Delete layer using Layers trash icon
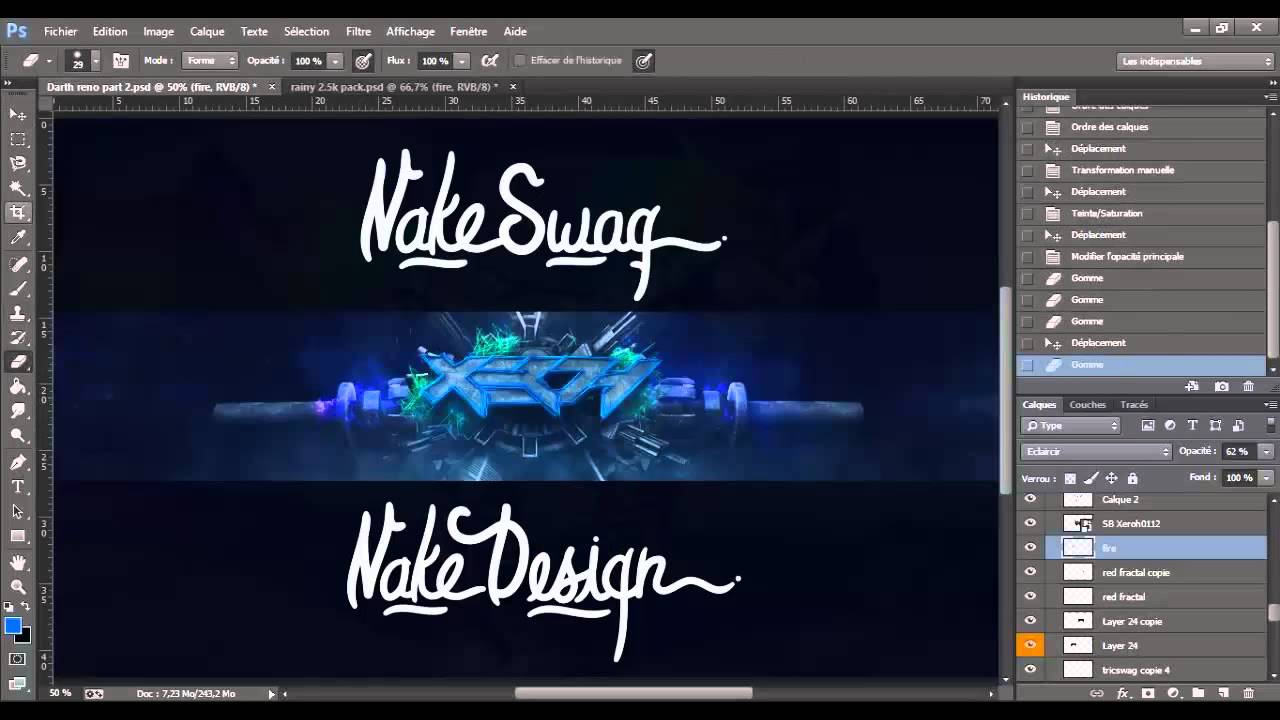The width and height of the screenshot is (1280, 720). click(x=1248, y=693)
